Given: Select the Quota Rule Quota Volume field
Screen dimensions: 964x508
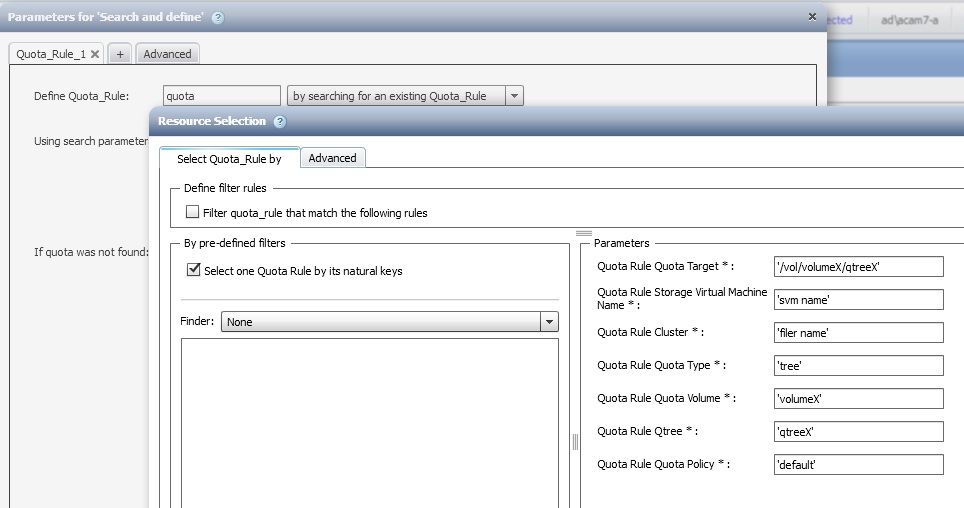Looking at the screenshot, I should click(x=858, y=398).
